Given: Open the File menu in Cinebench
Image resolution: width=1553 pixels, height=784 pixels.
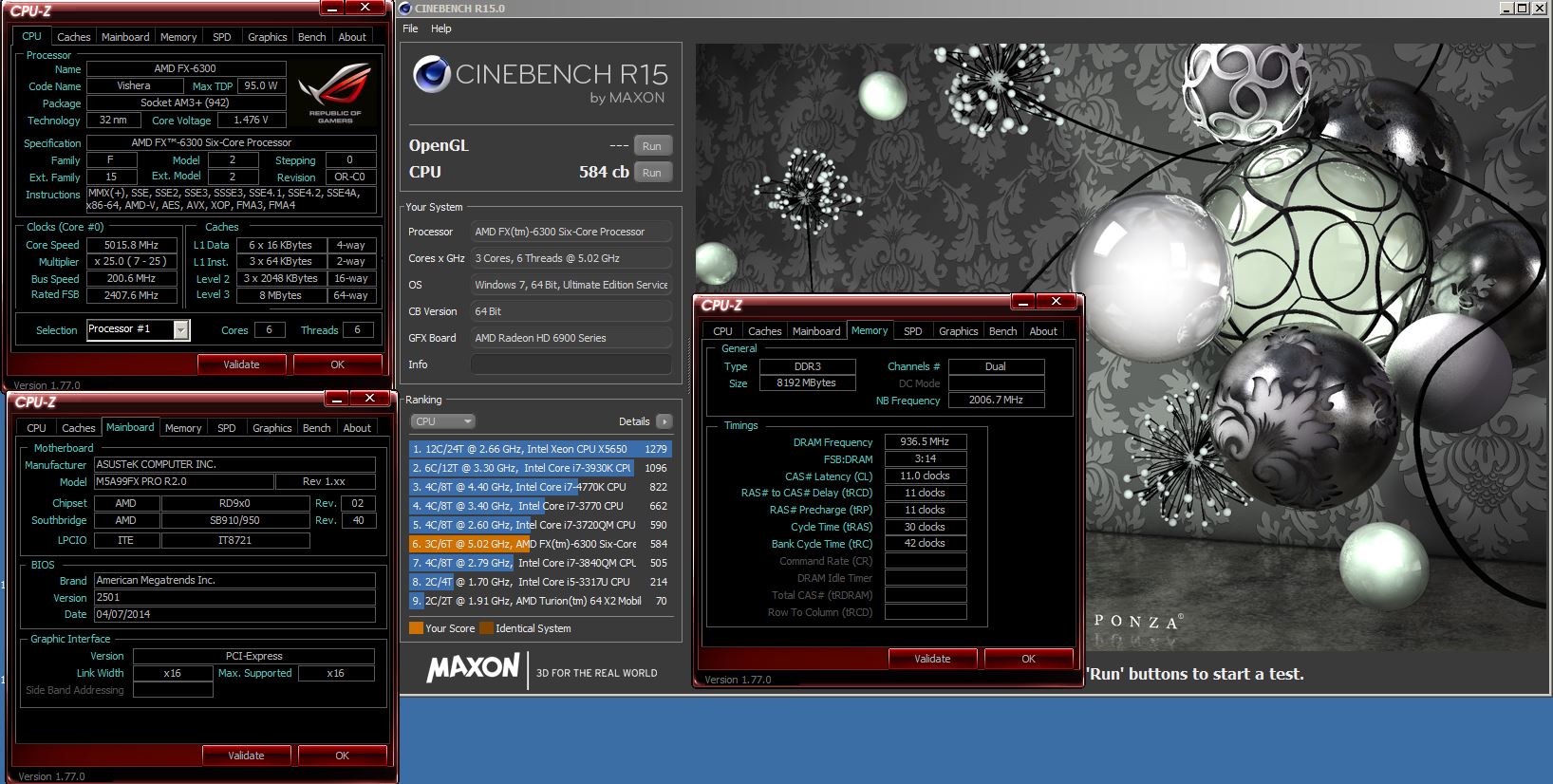Looking at the screenshot, I should (x=410, y=28).
